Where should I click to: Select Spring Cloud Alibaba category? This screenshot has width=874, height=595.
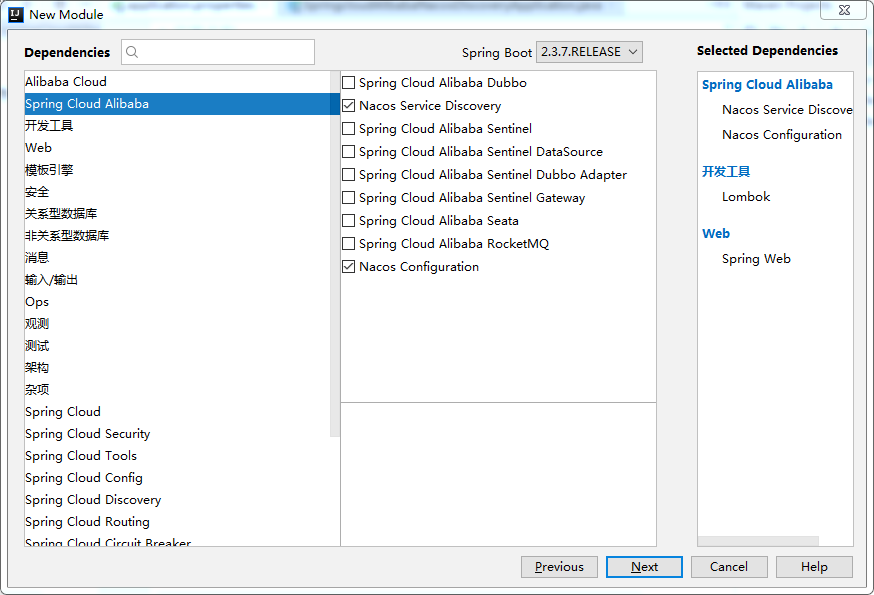coord(177,104)
